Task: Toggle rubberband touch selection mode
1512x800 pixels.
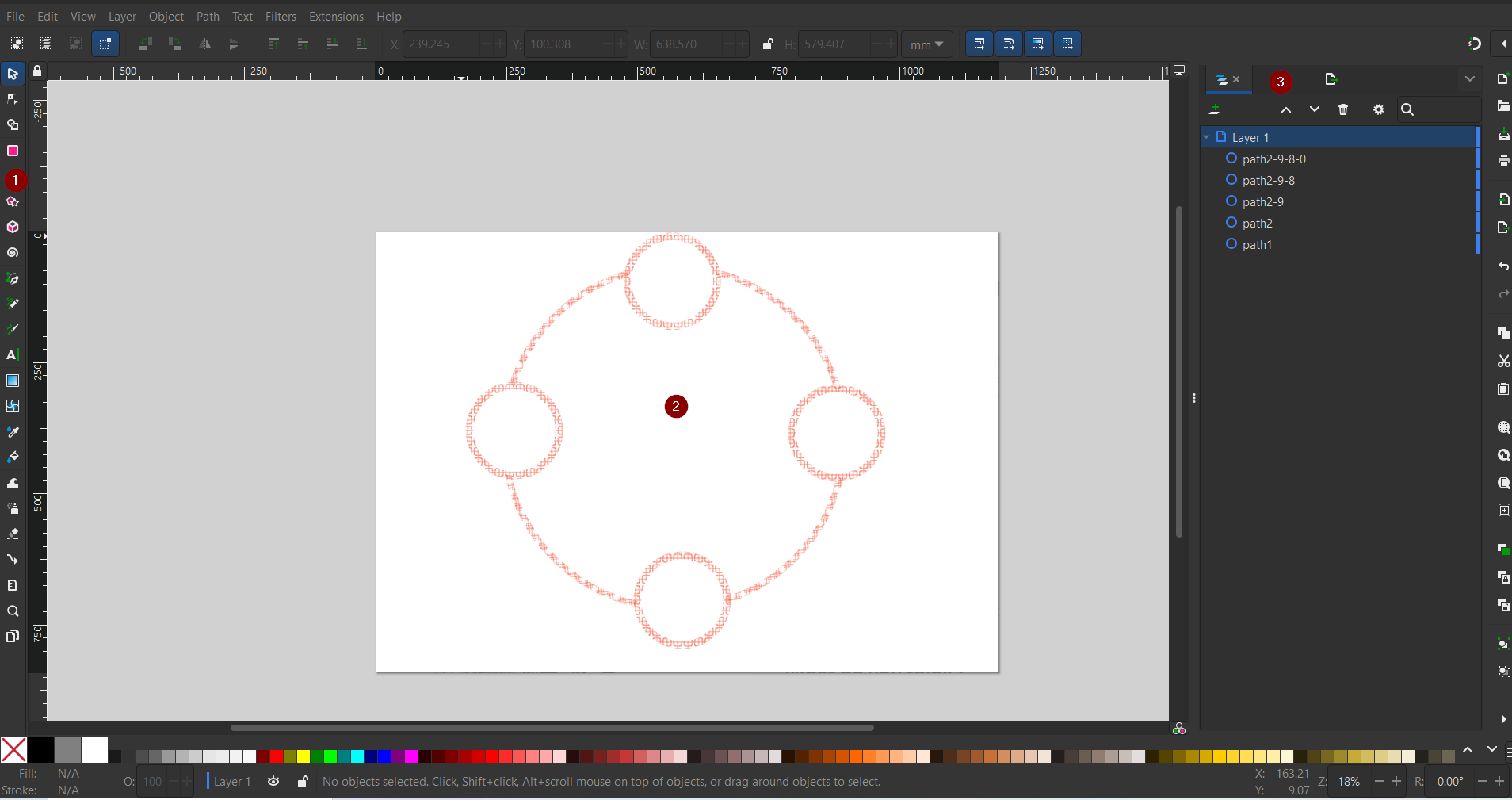Action: coord(105,44)
